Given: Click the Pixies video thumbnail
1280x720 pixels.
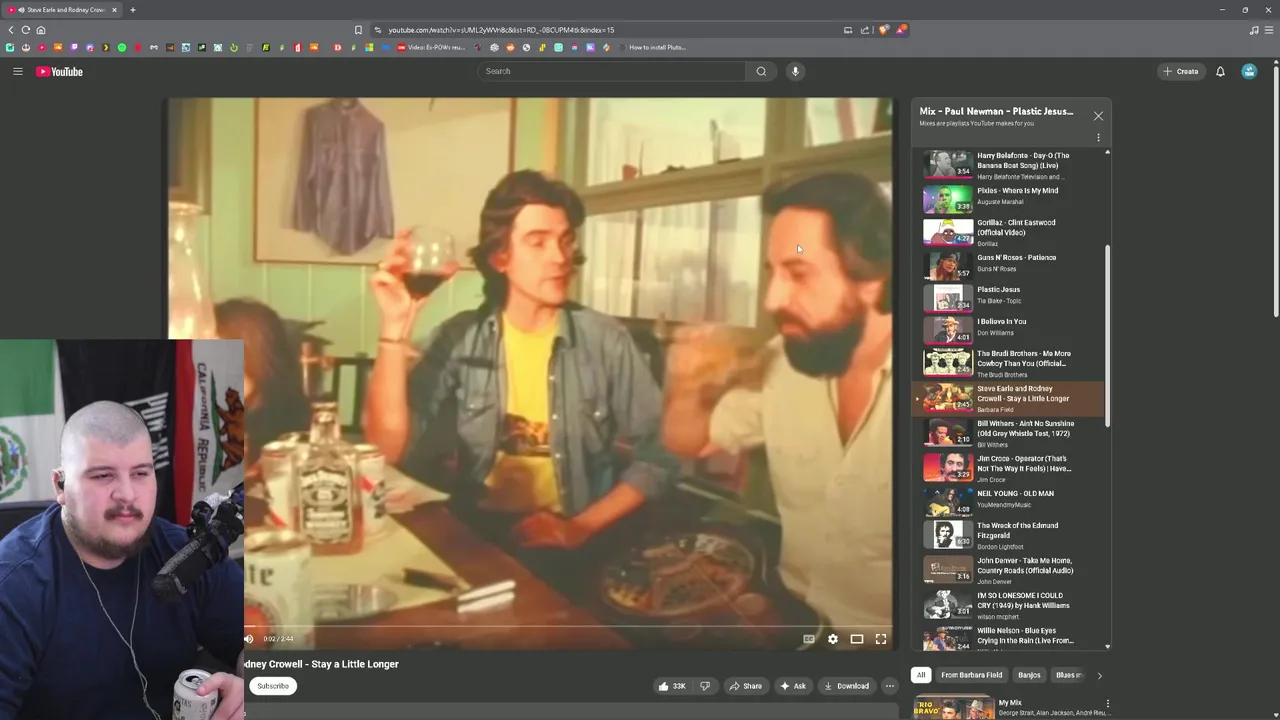Looking at the screenshot, I should pos(947,198).
